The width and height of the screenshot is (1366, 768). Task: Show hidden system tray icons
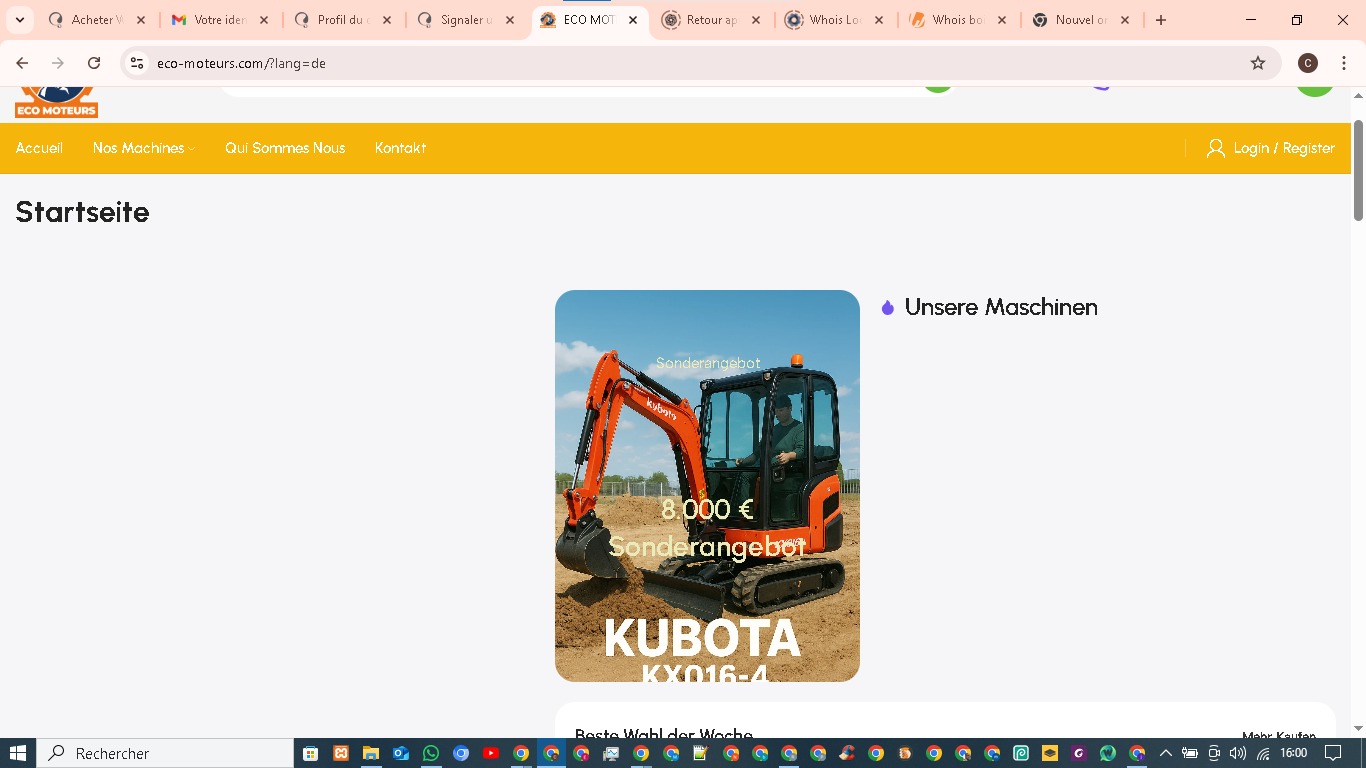[x=1165, y=753]
